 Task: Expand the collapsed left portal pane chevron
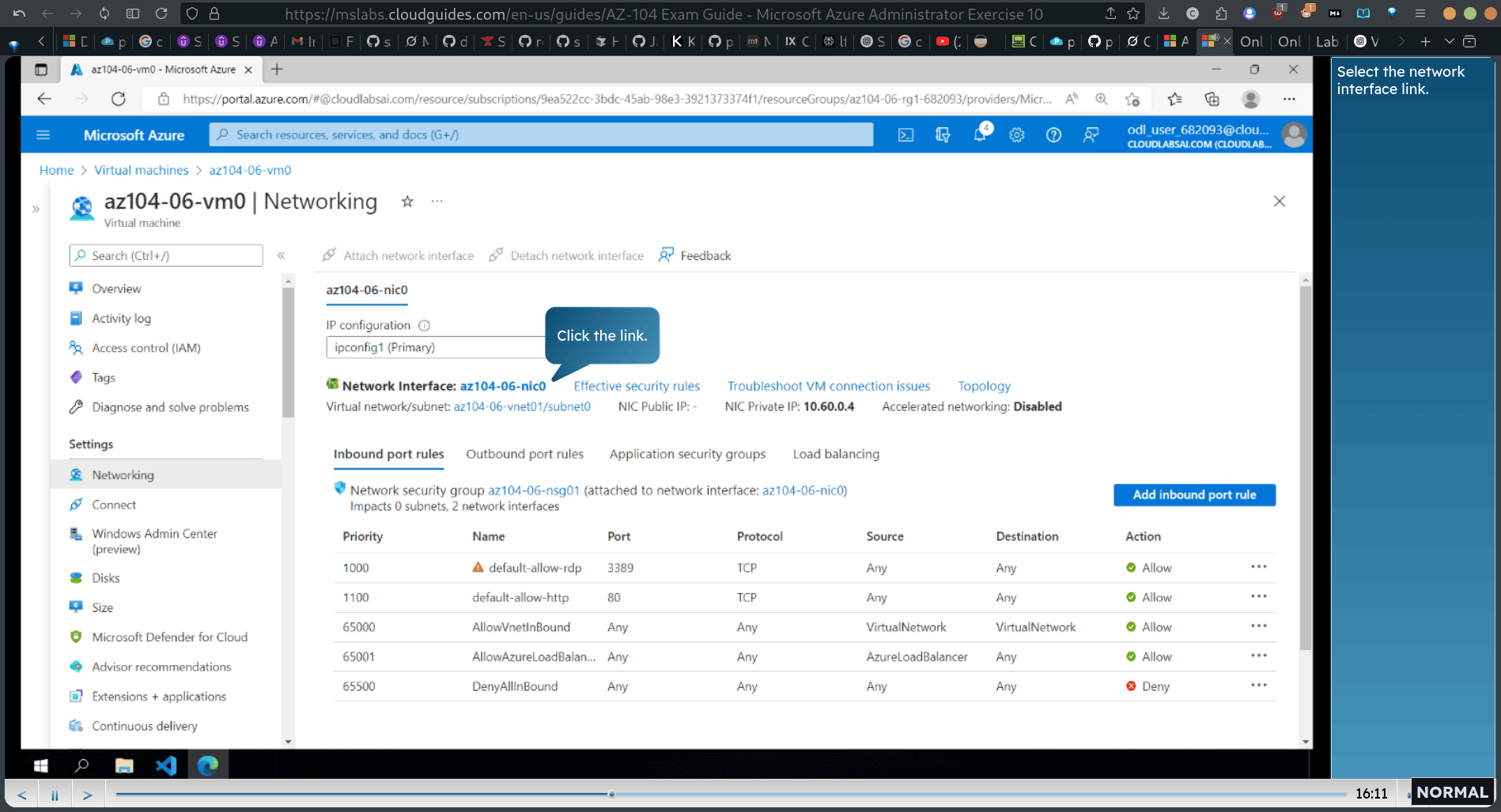(x=36, y=210)
